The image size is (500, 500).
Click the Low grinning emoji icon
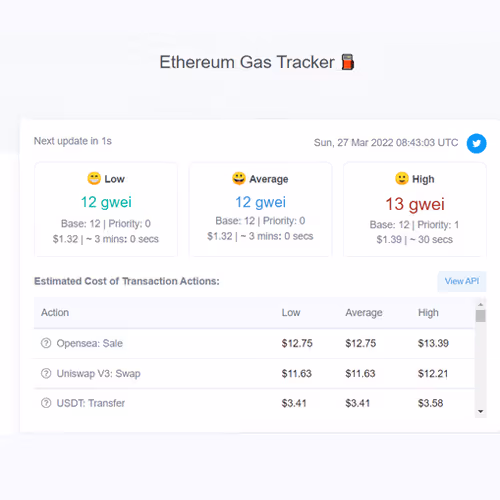(x=94, y=178)
